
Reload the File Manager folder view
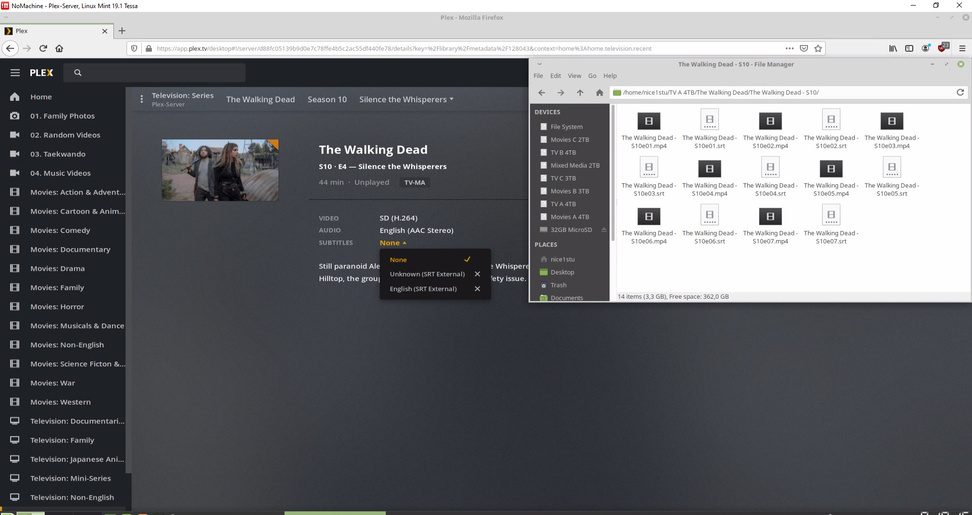pyautogui.click(x=960, y=92)
